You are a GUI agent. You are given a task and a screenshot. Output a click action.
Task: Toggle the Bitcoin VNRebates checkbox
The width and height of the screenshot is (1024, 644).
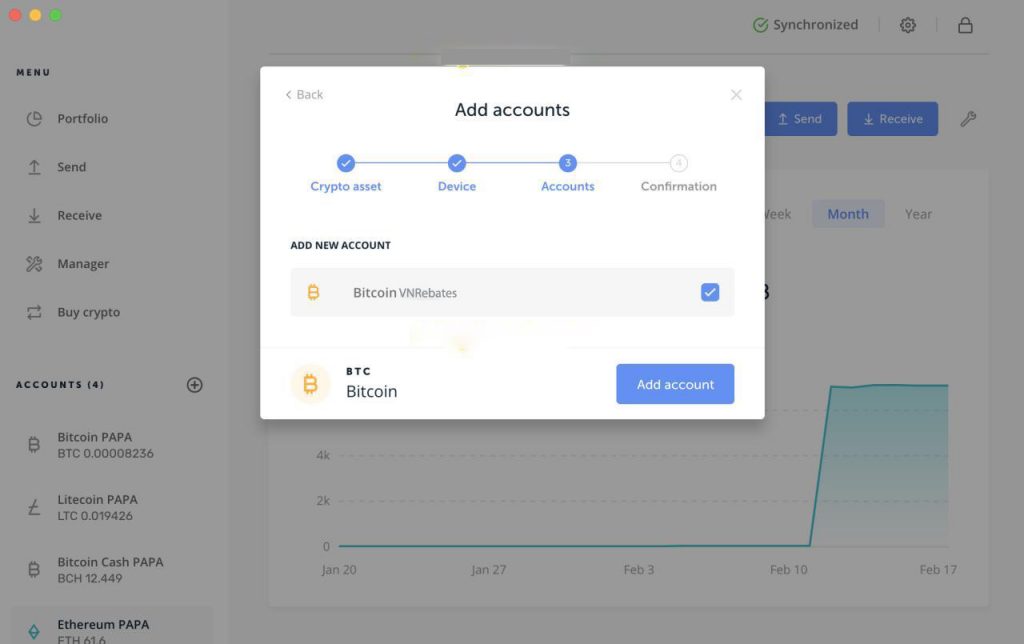point(710,292)
